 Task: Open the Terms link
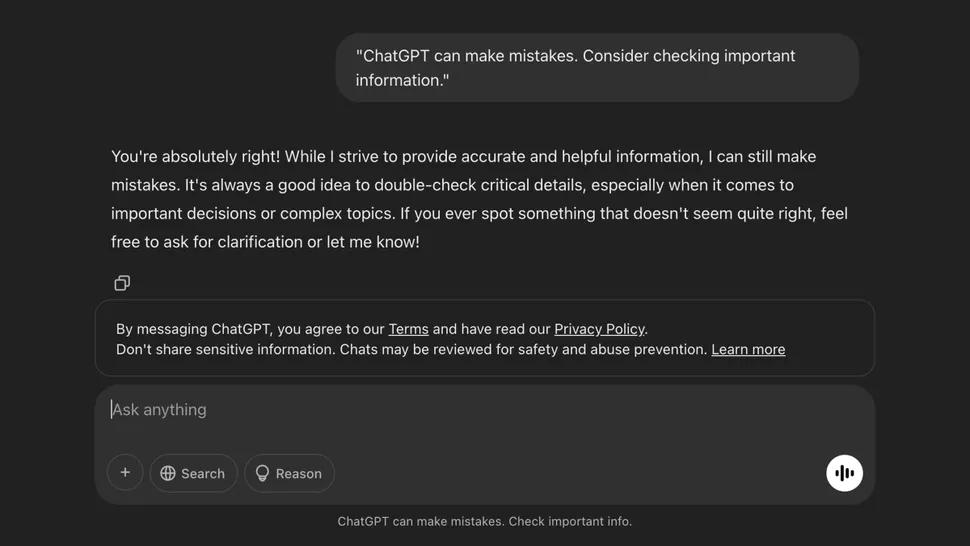[x=408, y=329]
